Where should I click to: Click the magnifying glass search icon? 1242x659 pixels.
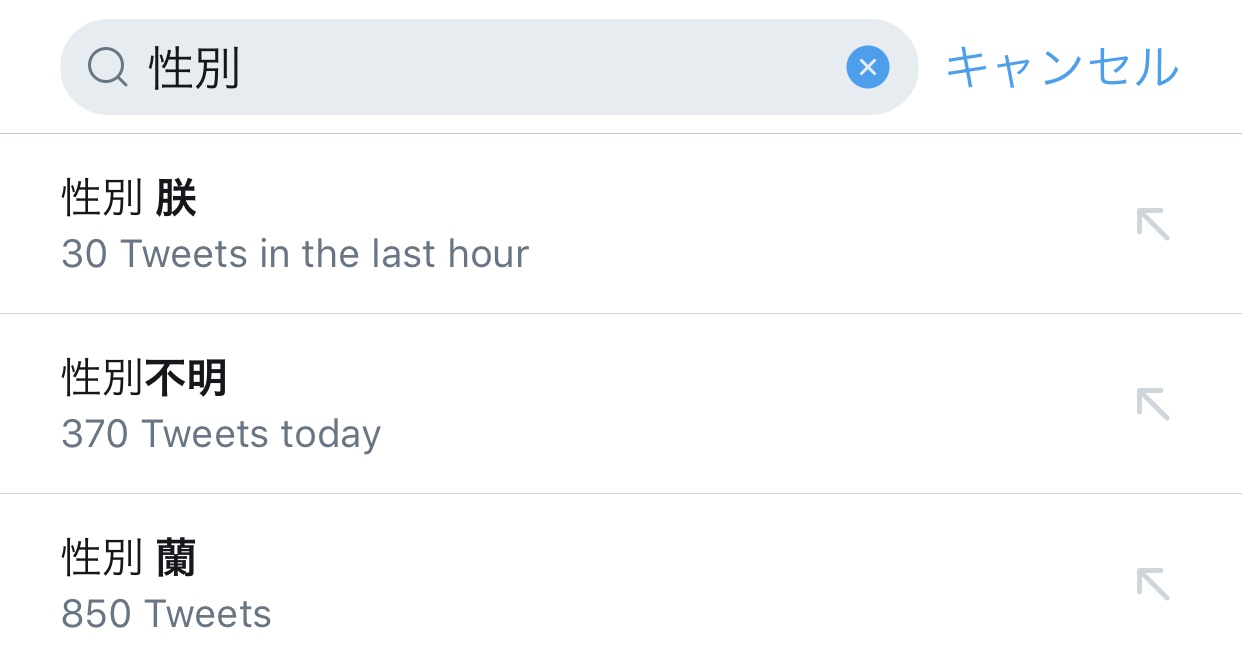click(107, 68)
